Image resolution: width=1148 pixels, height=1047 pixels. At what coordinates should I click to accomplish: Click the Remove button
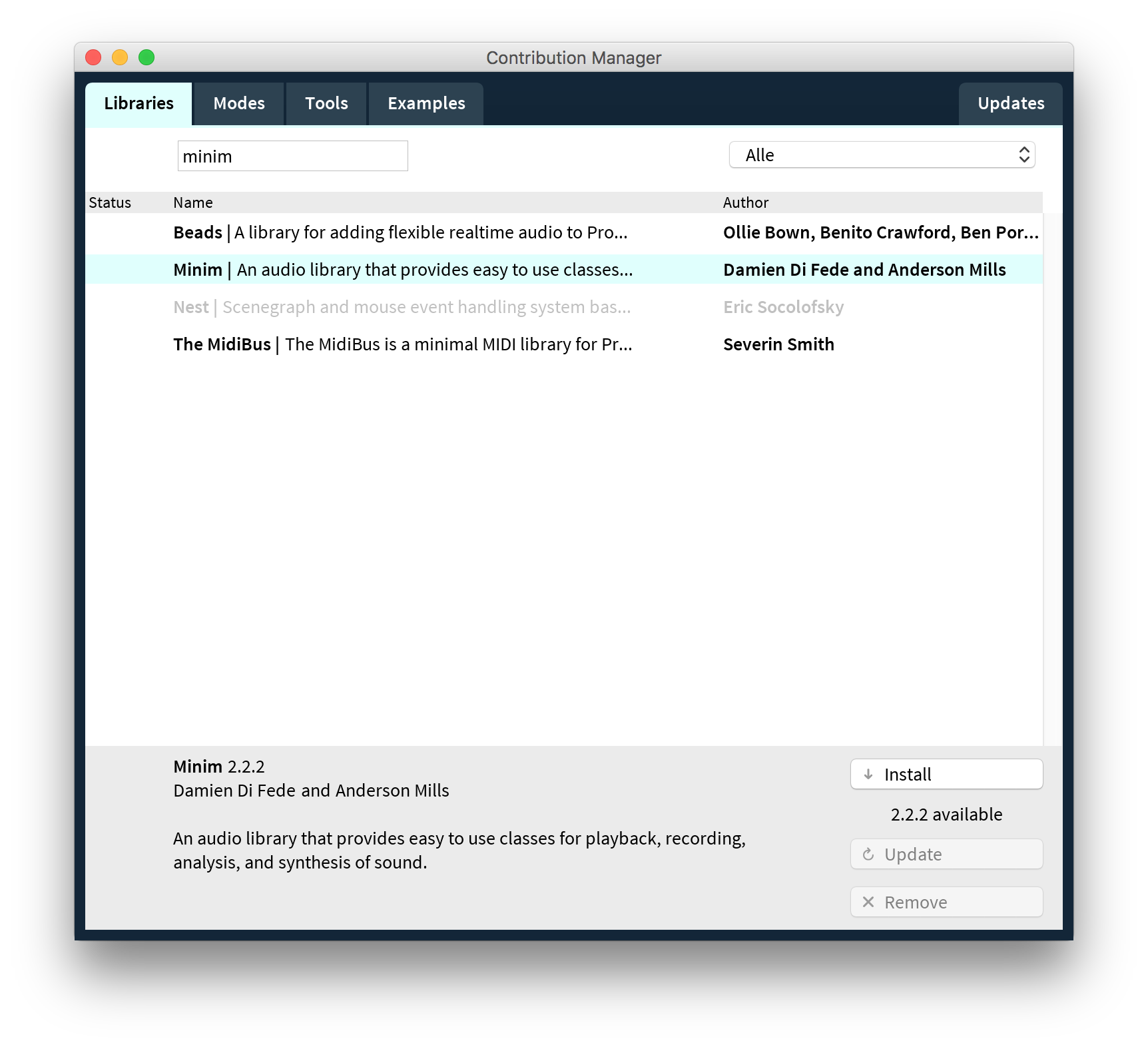click(x=946, y=902)
